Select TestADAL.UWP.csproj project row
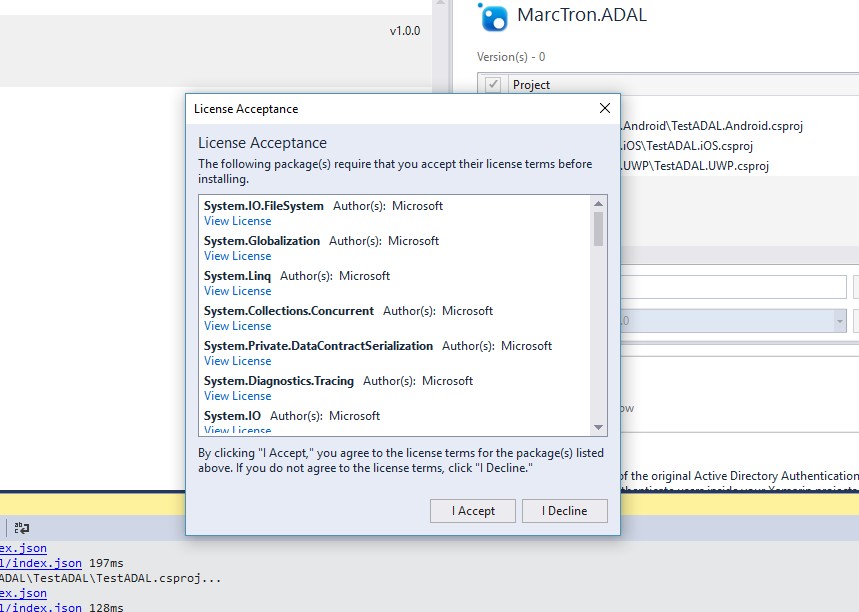 coord(695,166)
